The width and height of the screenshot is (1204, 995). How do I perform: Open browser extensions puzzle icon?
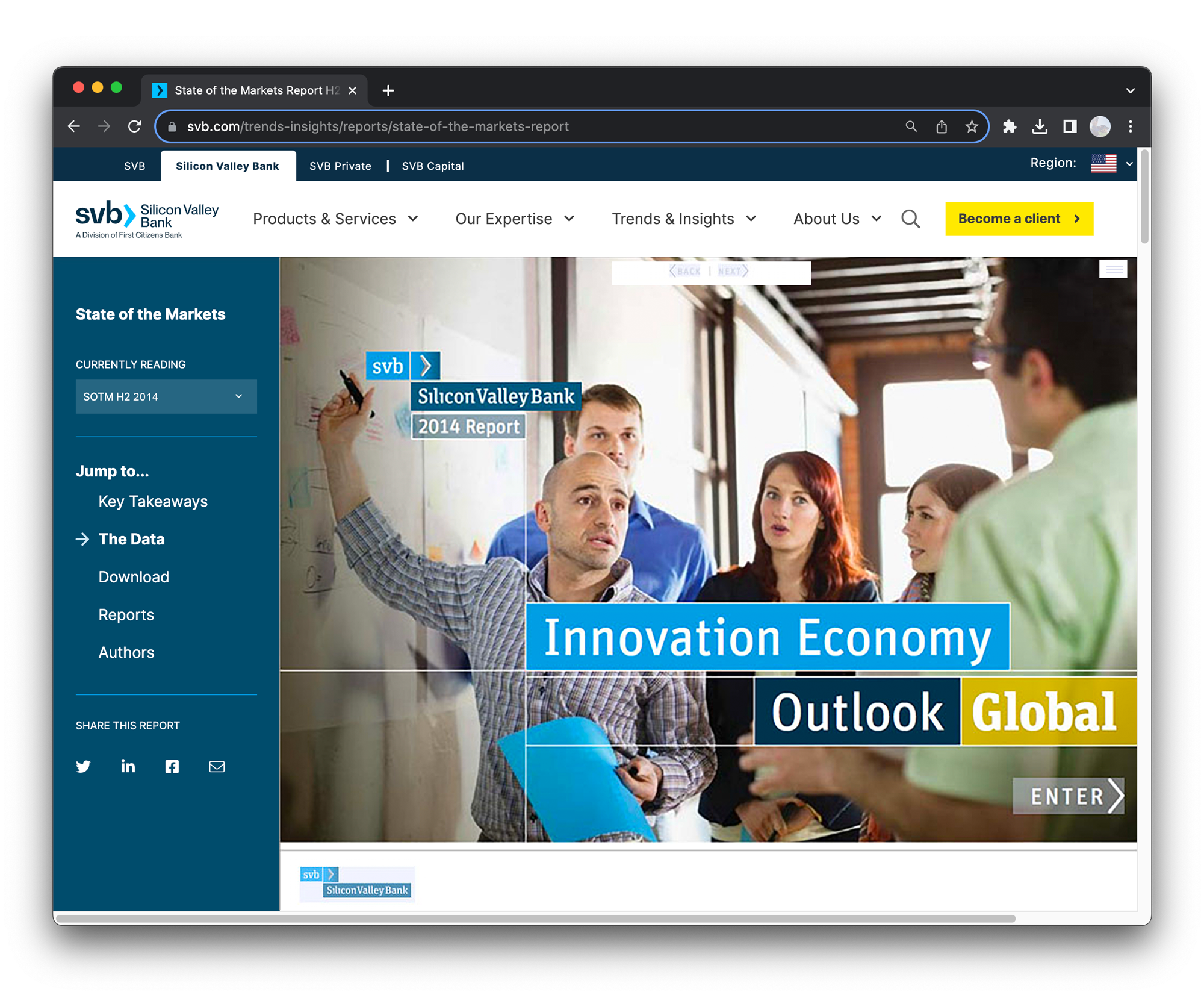(1010, 126)
